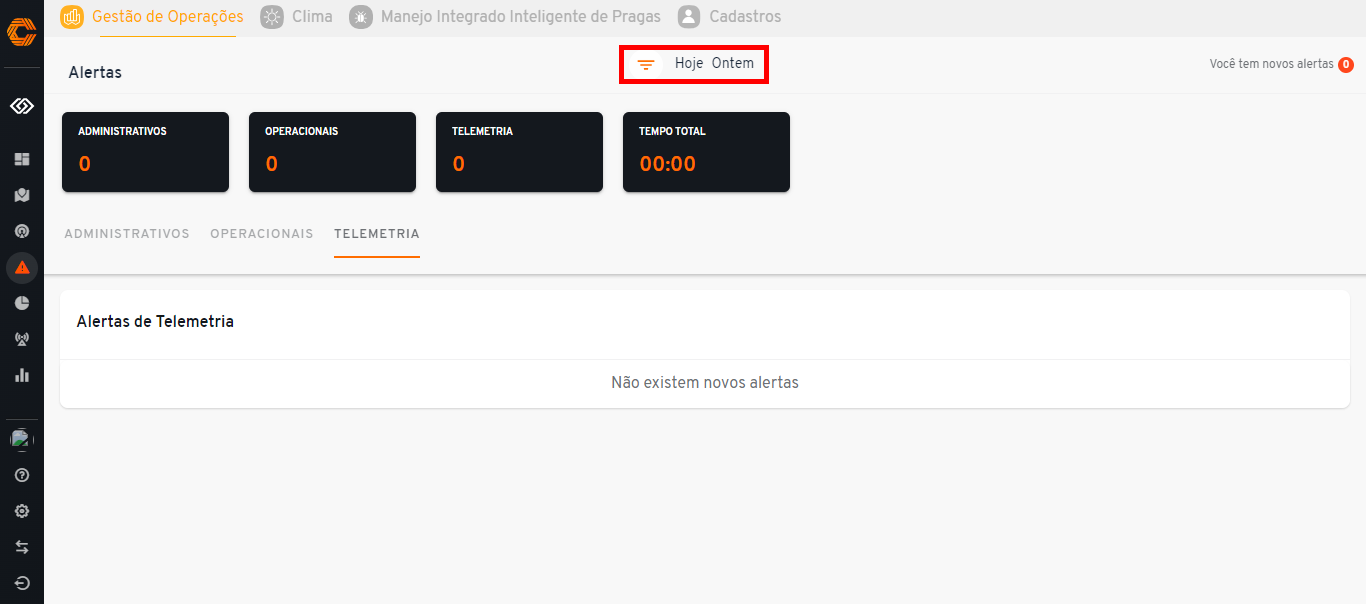Open the dashboard grid icon in sidebar
Screen dimensions: 1366x604
pos(22,159)
